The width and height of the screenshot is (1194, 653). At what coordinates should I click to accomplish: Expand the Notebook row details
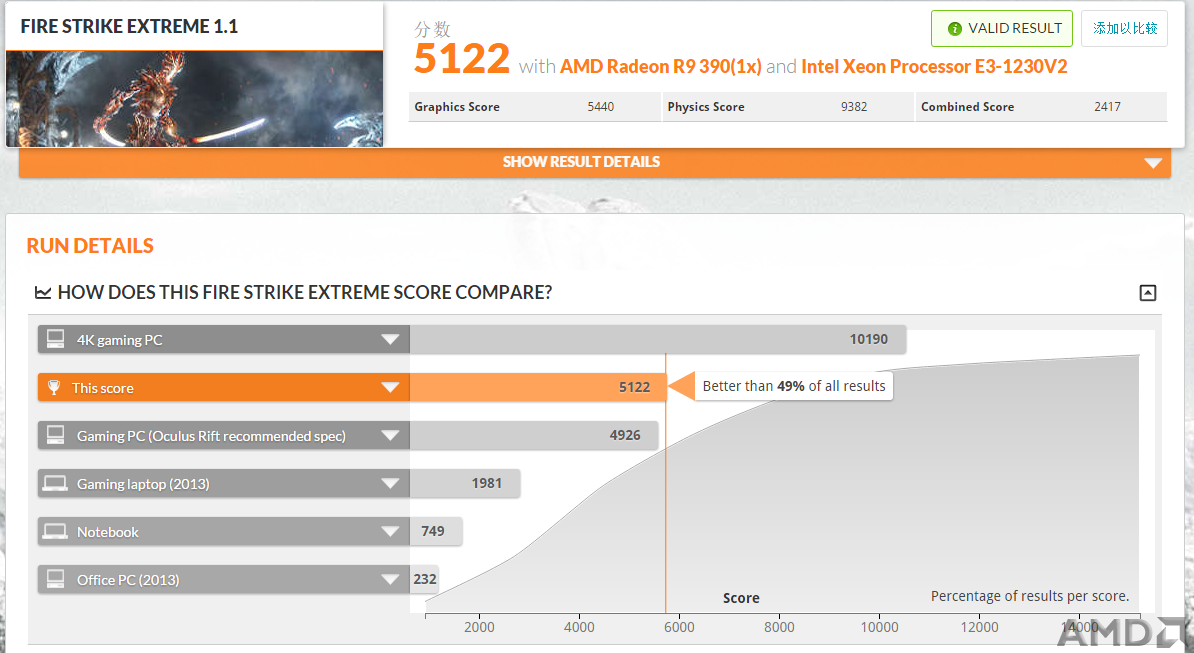[x=390, y=531]
